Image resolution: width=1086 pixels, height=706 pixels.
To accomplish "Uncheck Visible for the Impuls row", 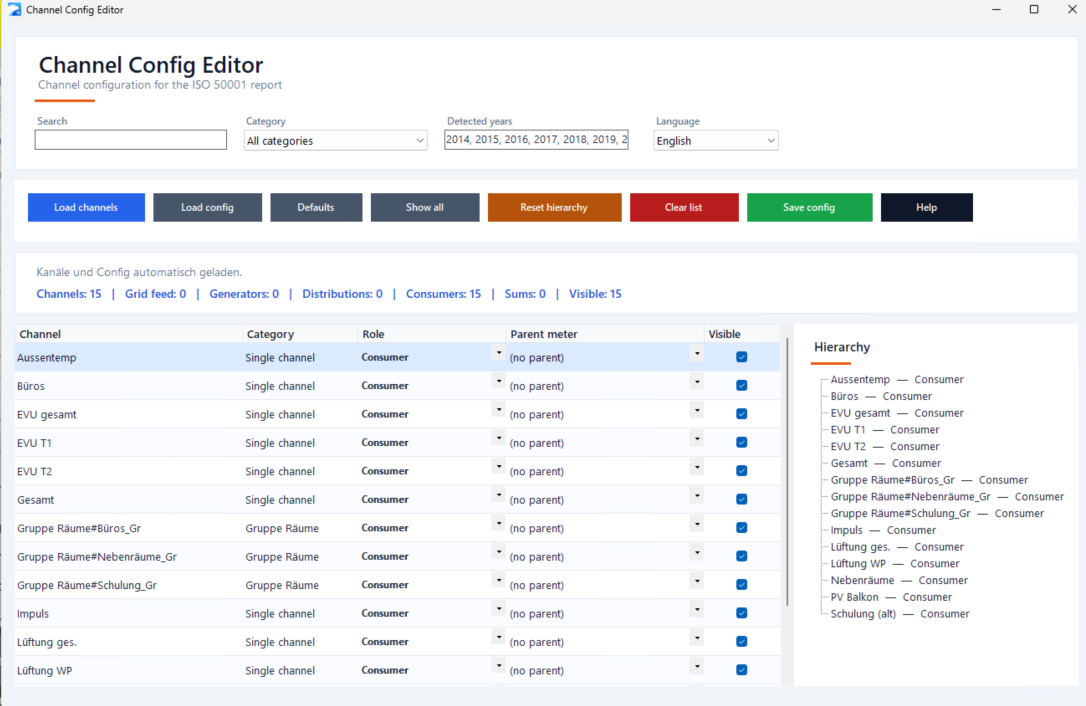I will (x=742, y=612).
